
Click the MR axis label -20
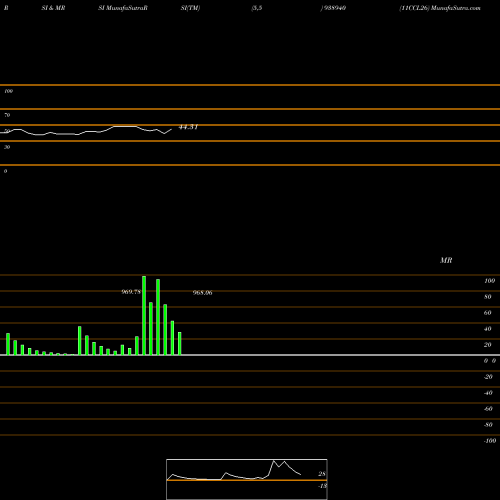pyautogui.click(x=488, y=377)
